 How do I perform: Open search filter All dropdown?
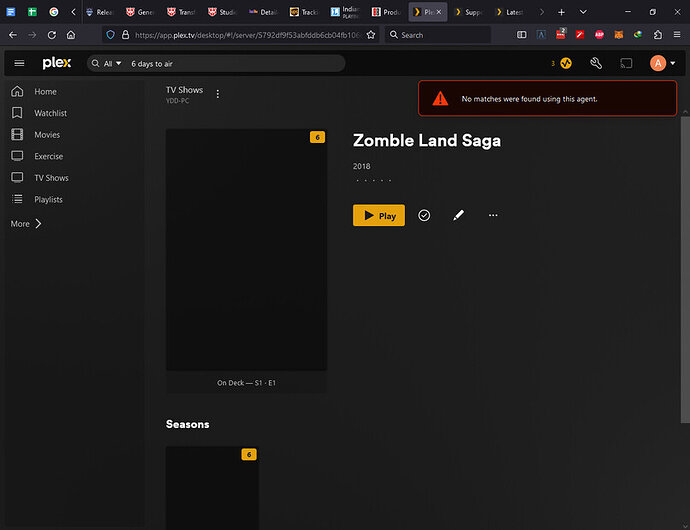pyautogui.click(x=112, y=64)
